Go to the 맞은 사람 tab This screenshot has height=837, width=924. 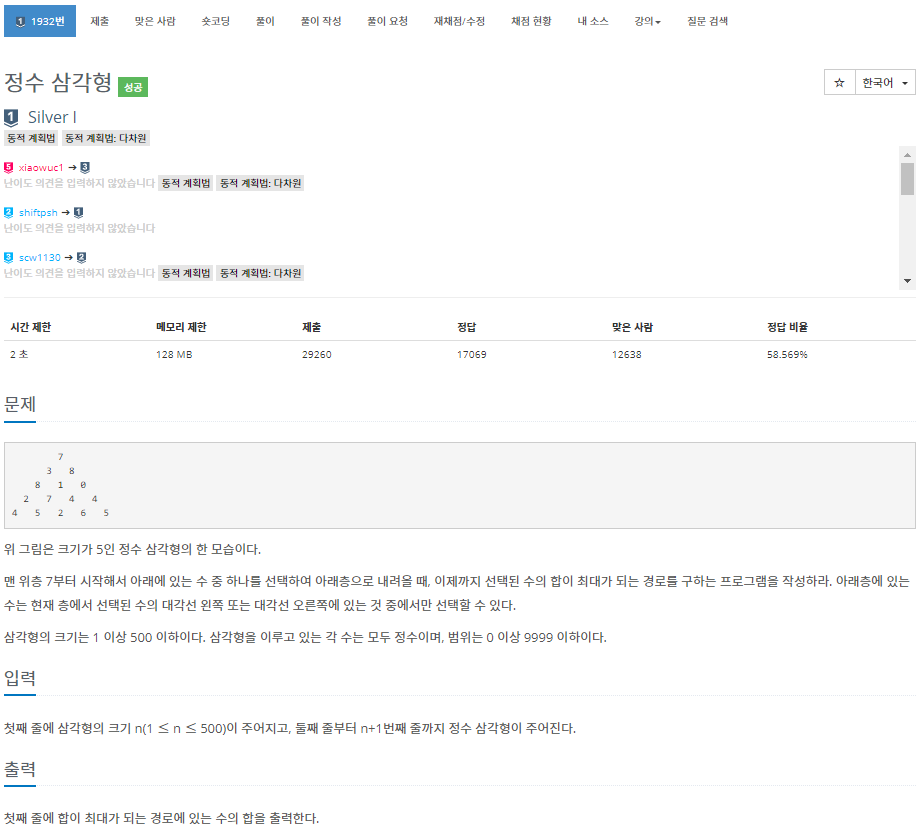pos(155,21)
